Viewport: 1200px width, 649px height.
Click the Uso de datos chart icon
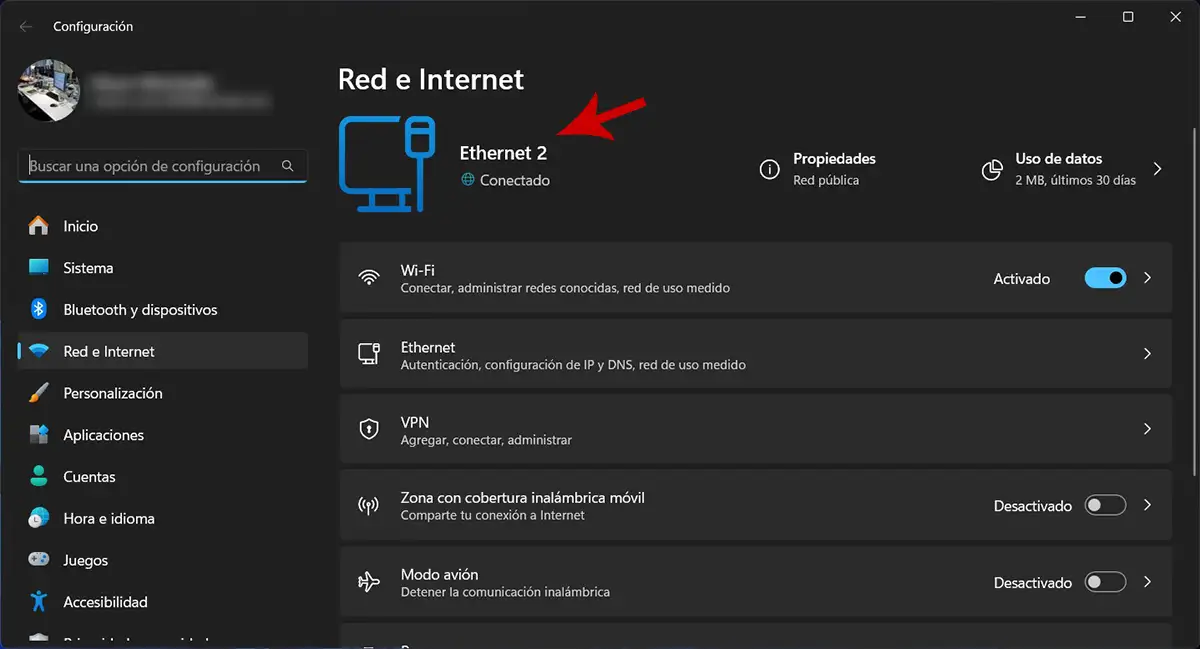coord(992,169)
